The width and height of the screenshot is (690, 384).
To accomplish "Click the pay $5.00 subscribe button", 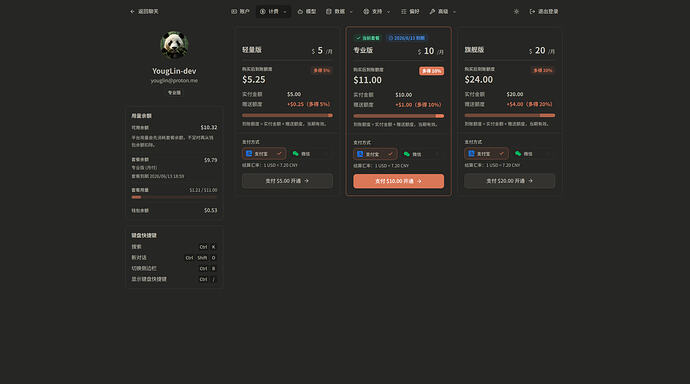I will tap(287, 181).
